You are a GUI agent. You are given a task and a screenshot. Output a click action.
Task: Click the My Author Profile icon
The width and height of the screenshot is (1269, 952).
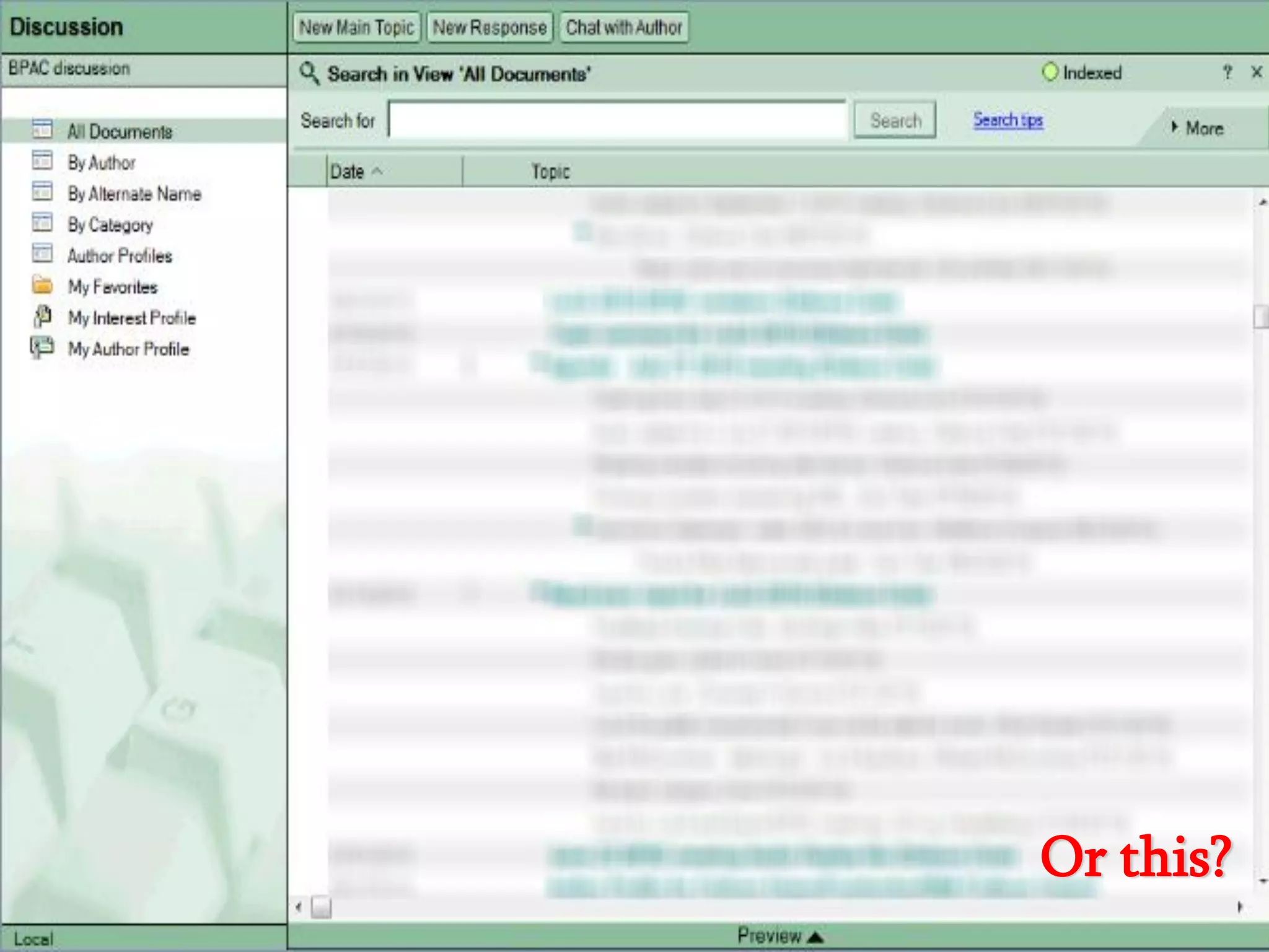click(x=42, y=347)
